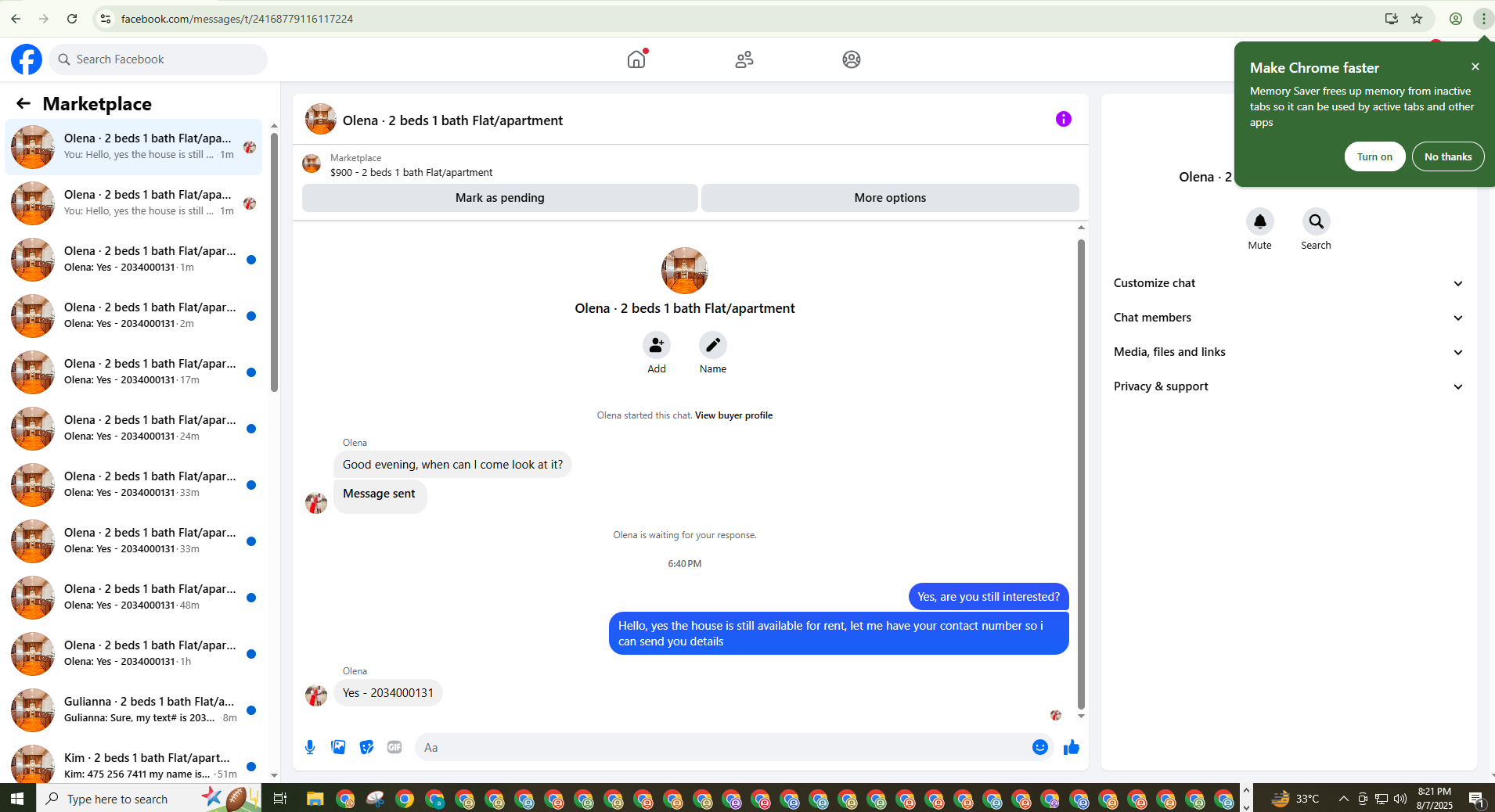Screen dimensions: 1495x812
Task: Click listing thumbnail in chat header
Action: [321, 119]
